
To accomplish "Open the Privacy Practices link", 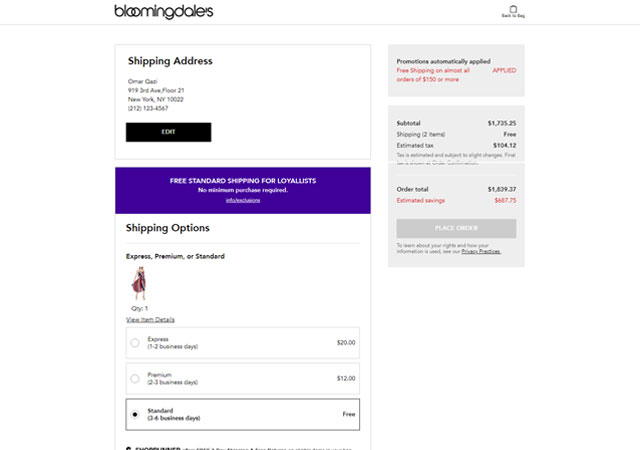I will coord(481,252).
